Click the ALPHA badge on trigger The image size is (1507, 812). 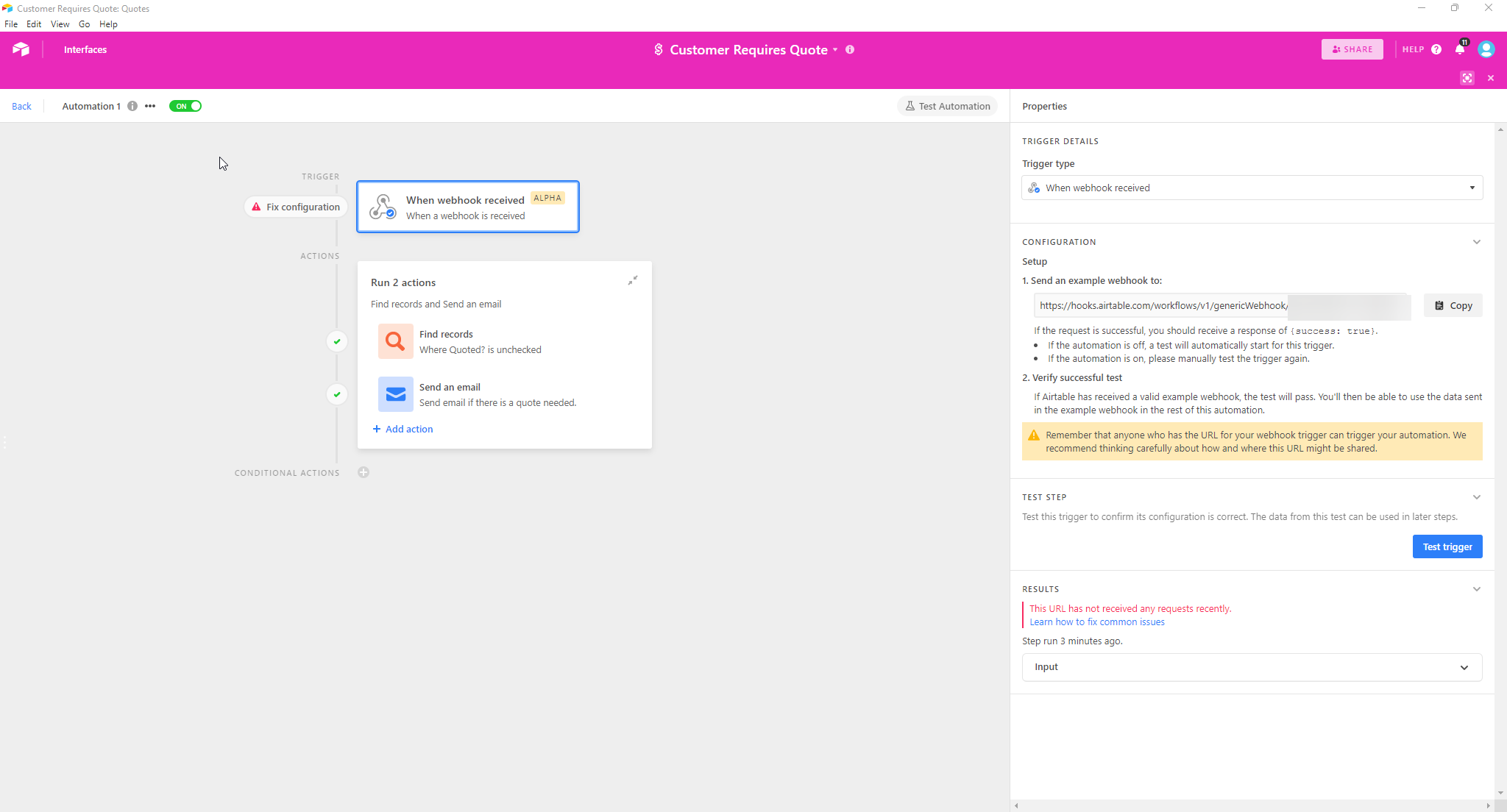coord(547,198)
